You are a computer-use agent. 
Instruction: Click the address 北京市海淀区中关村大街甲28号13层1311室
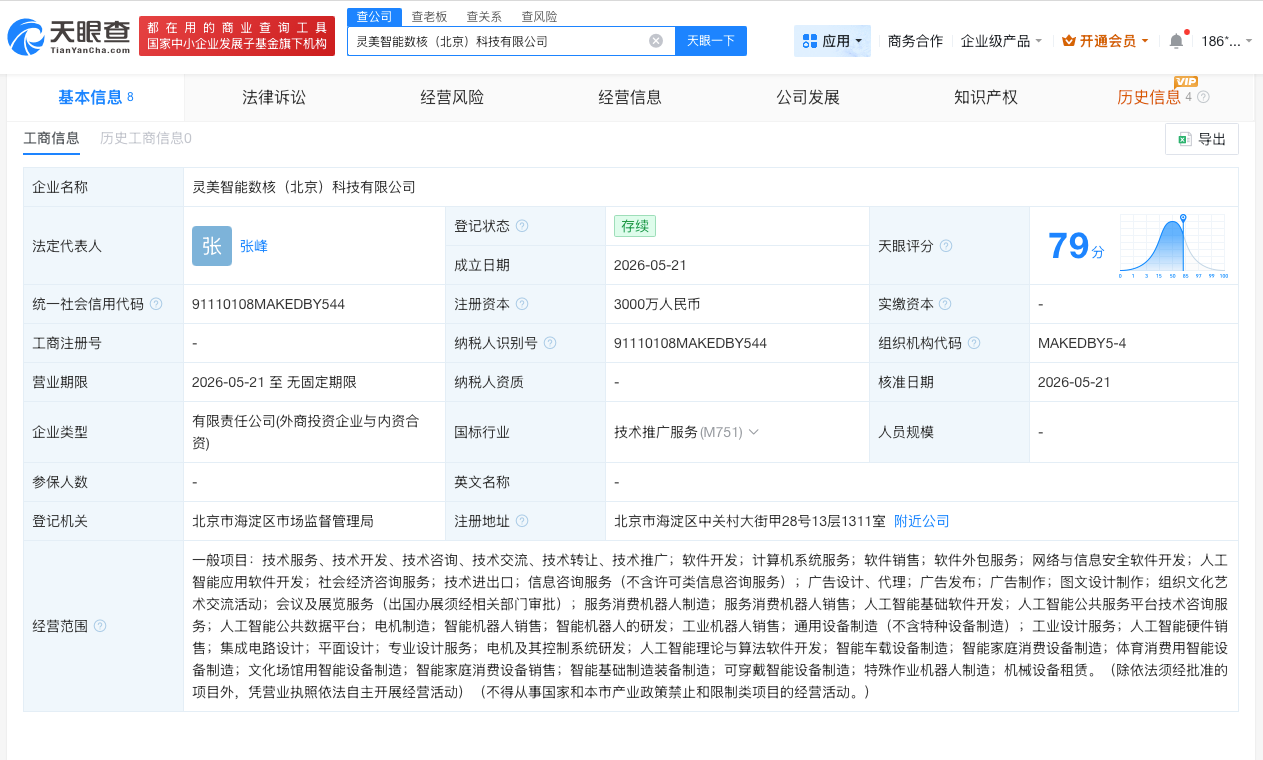tap(750, 521)
